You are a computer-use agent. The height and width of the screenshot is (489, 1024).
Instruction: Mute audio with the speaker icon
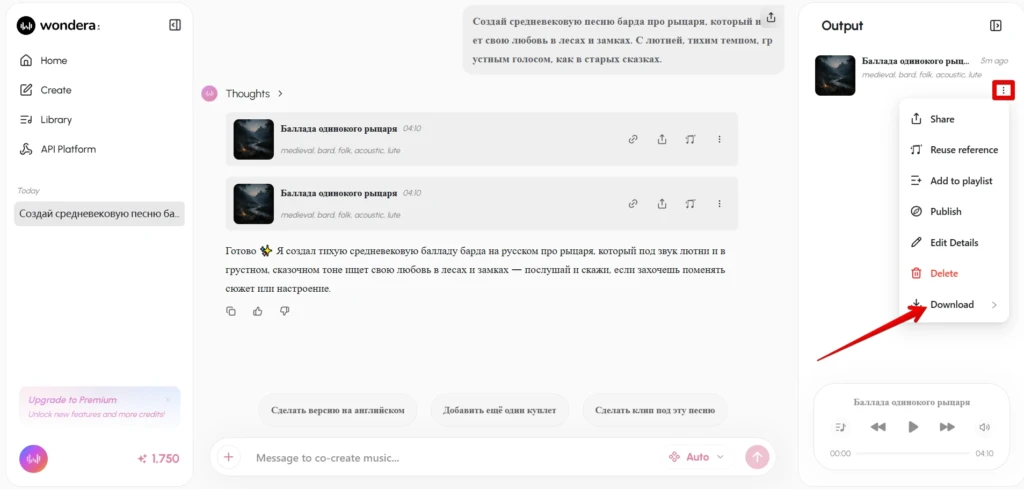(x=984, y=427)
